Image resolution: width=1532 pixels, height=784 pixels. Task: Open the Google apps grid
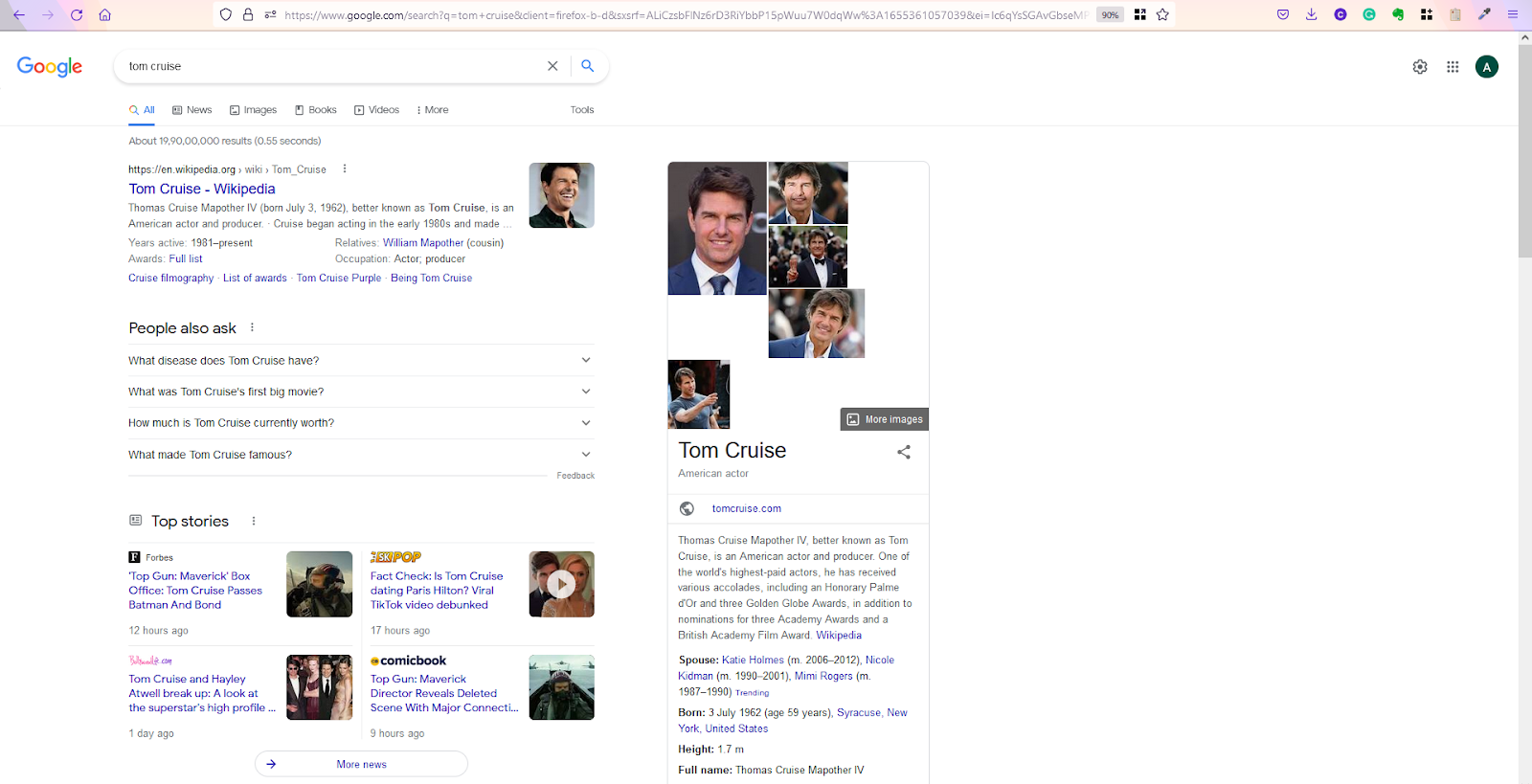coord(1453,67)
